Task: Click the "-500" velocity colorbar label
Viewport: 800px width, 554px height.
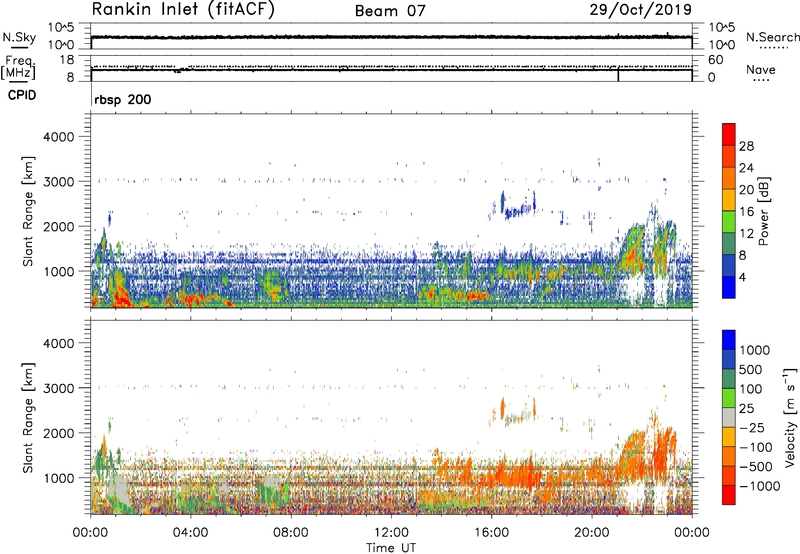Action: point(756,466)
